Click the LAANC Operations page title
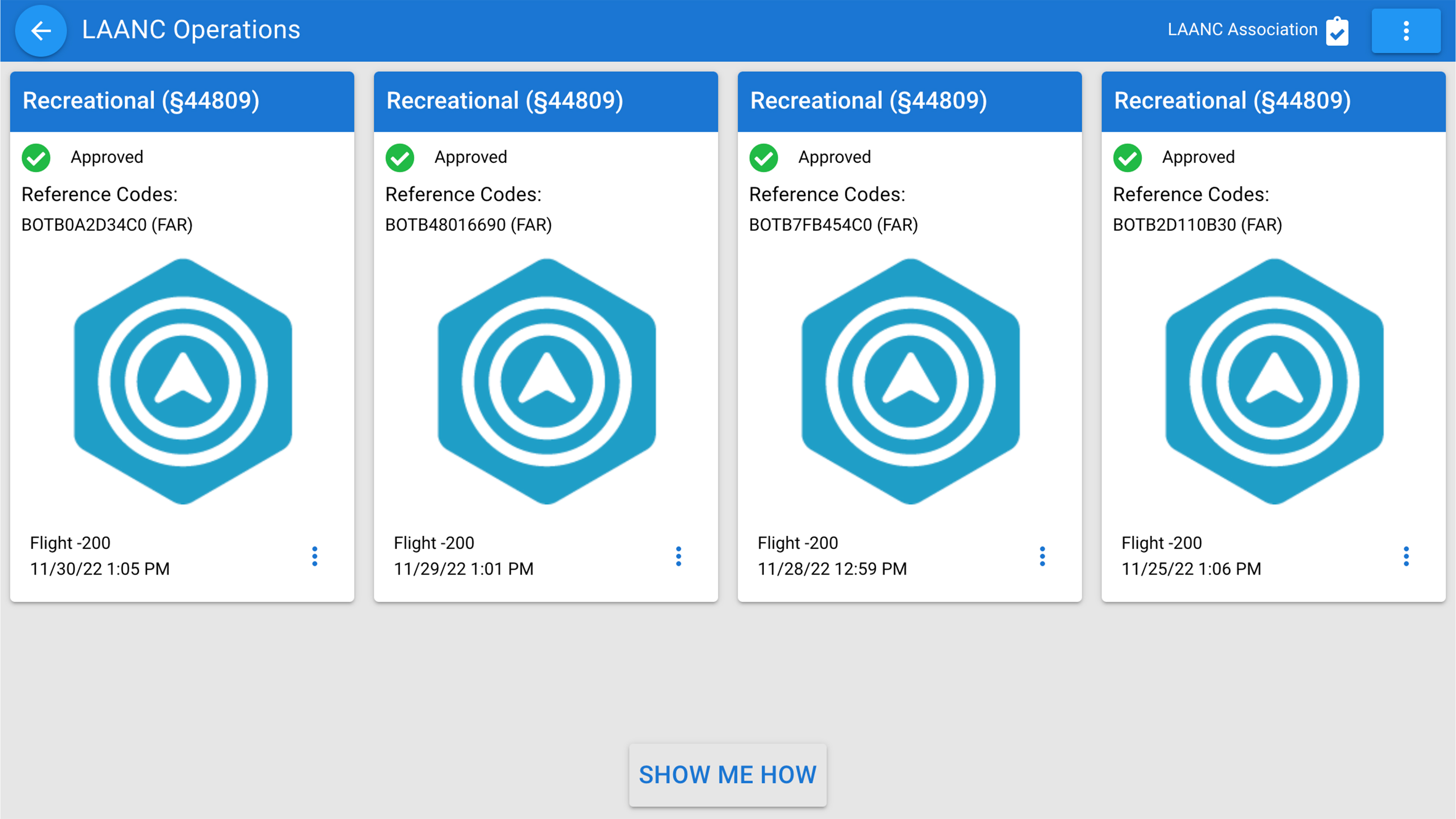This screenshot has width=1456, height=819. tap(191, 30)
